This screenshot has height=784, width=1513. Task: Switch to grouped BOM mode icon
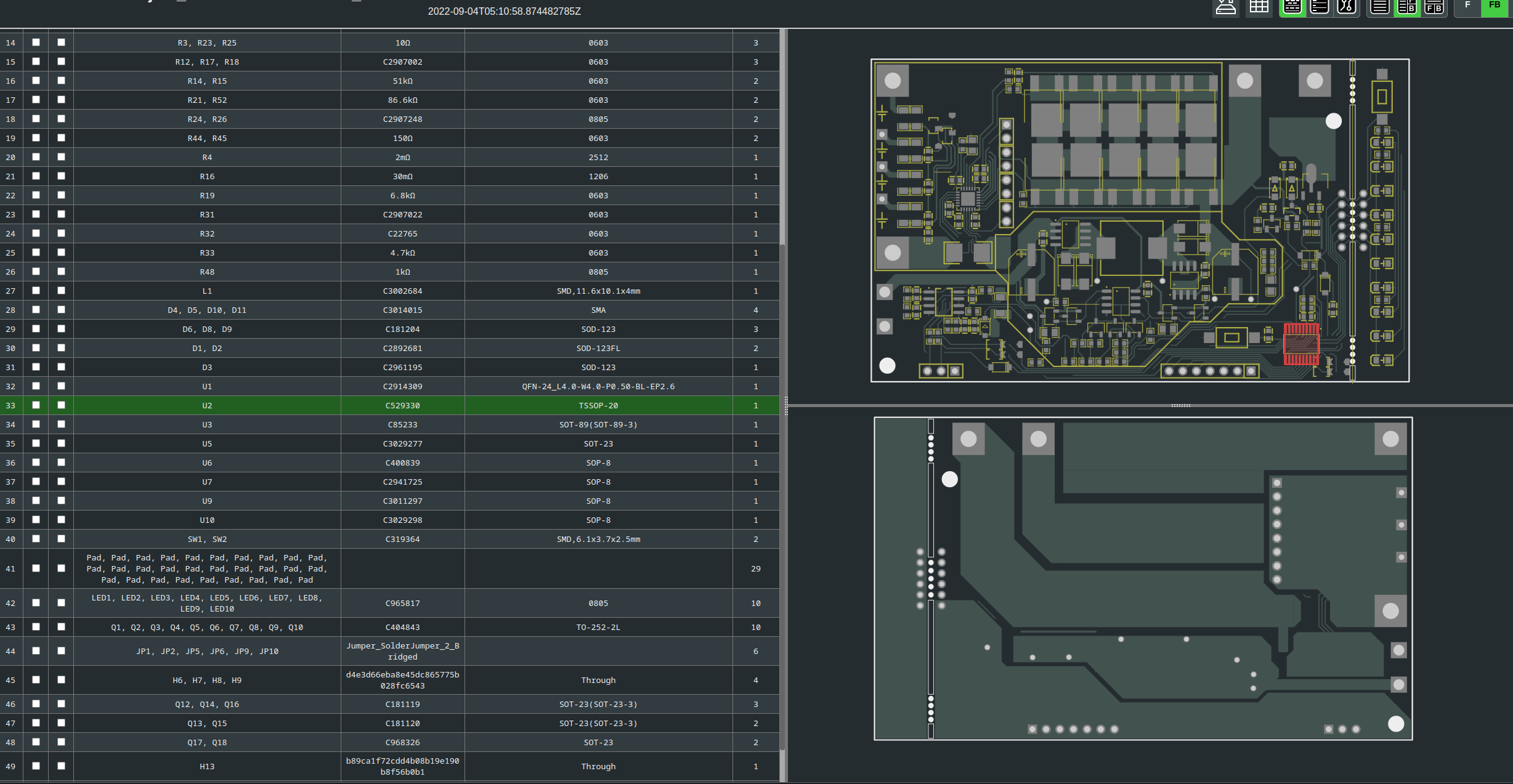click(x=1292, y=7)
